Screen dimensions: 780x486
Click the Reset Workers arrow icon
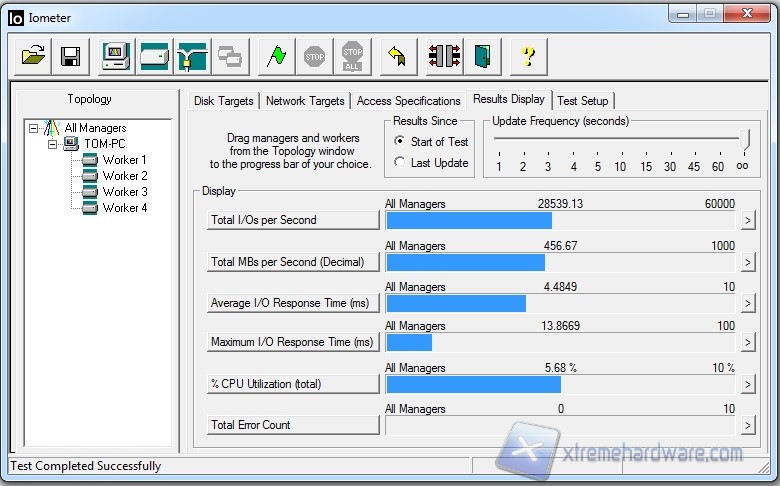pyautogui.click(x=396, y=56)
